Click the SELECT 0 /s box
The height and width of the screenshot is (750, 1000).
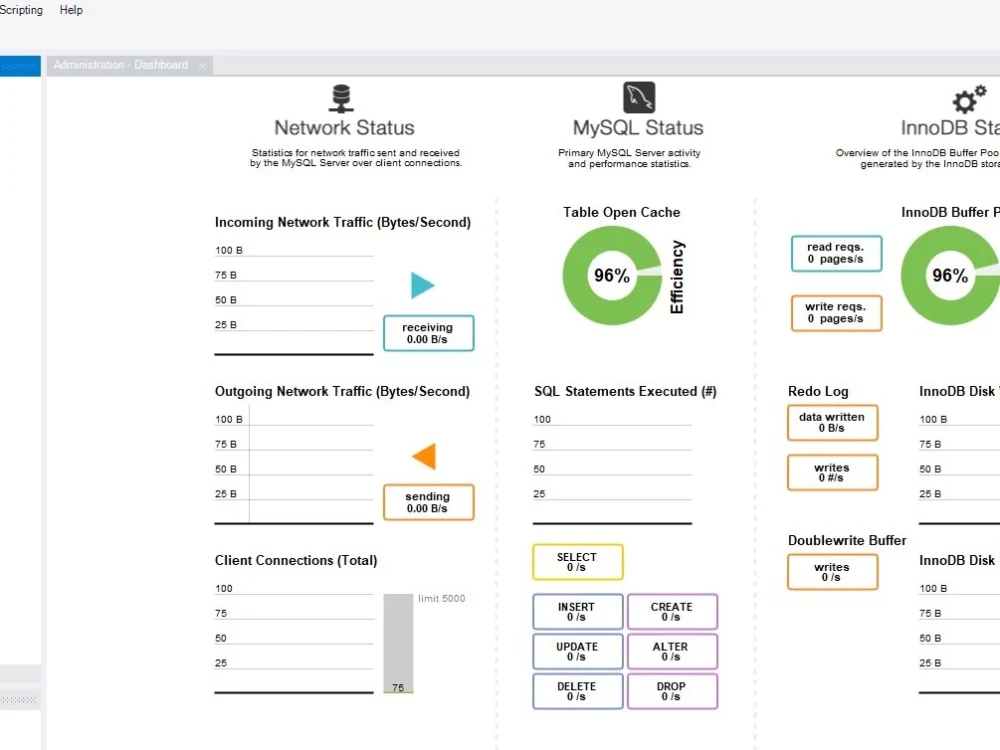point(578,562)
